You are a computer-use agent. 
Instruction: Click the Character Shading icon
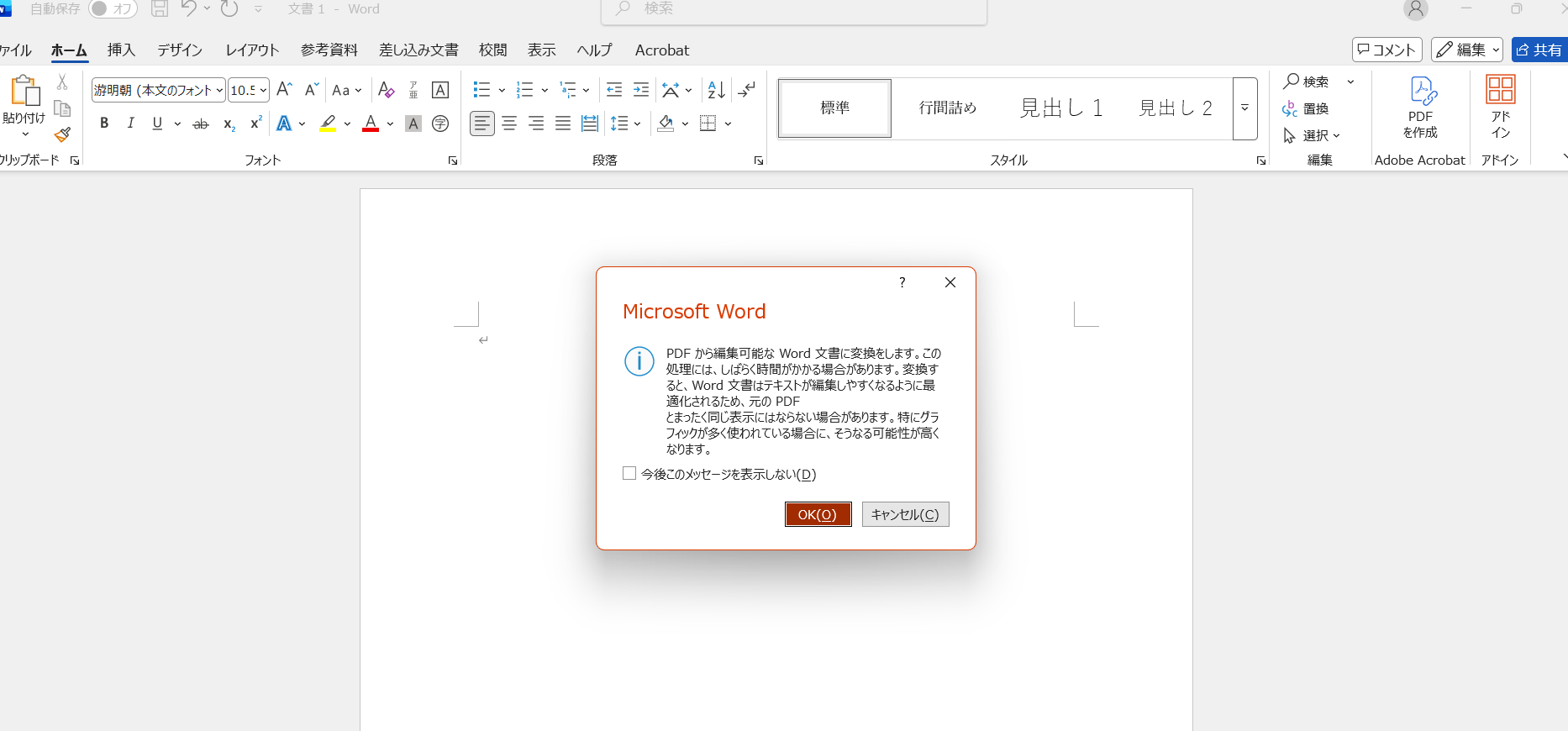click(413, 124)
